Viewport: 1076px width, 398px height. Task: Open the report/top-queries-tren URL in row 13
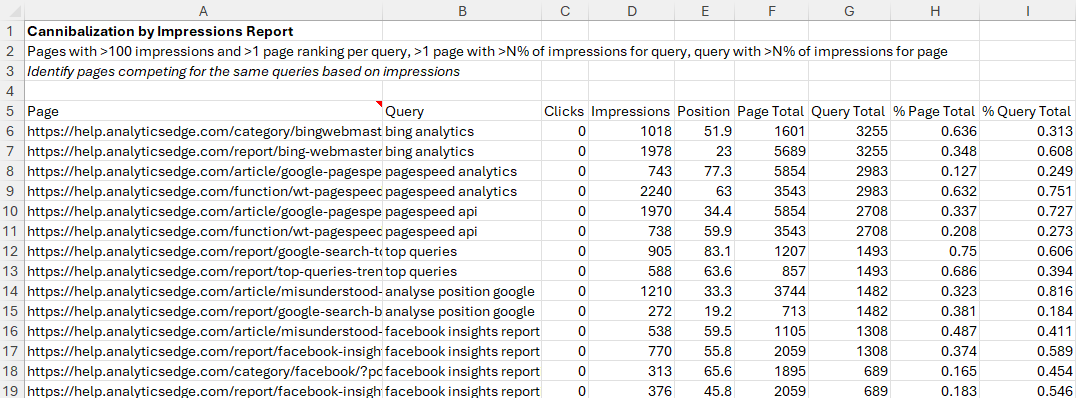tap(202, 271)
